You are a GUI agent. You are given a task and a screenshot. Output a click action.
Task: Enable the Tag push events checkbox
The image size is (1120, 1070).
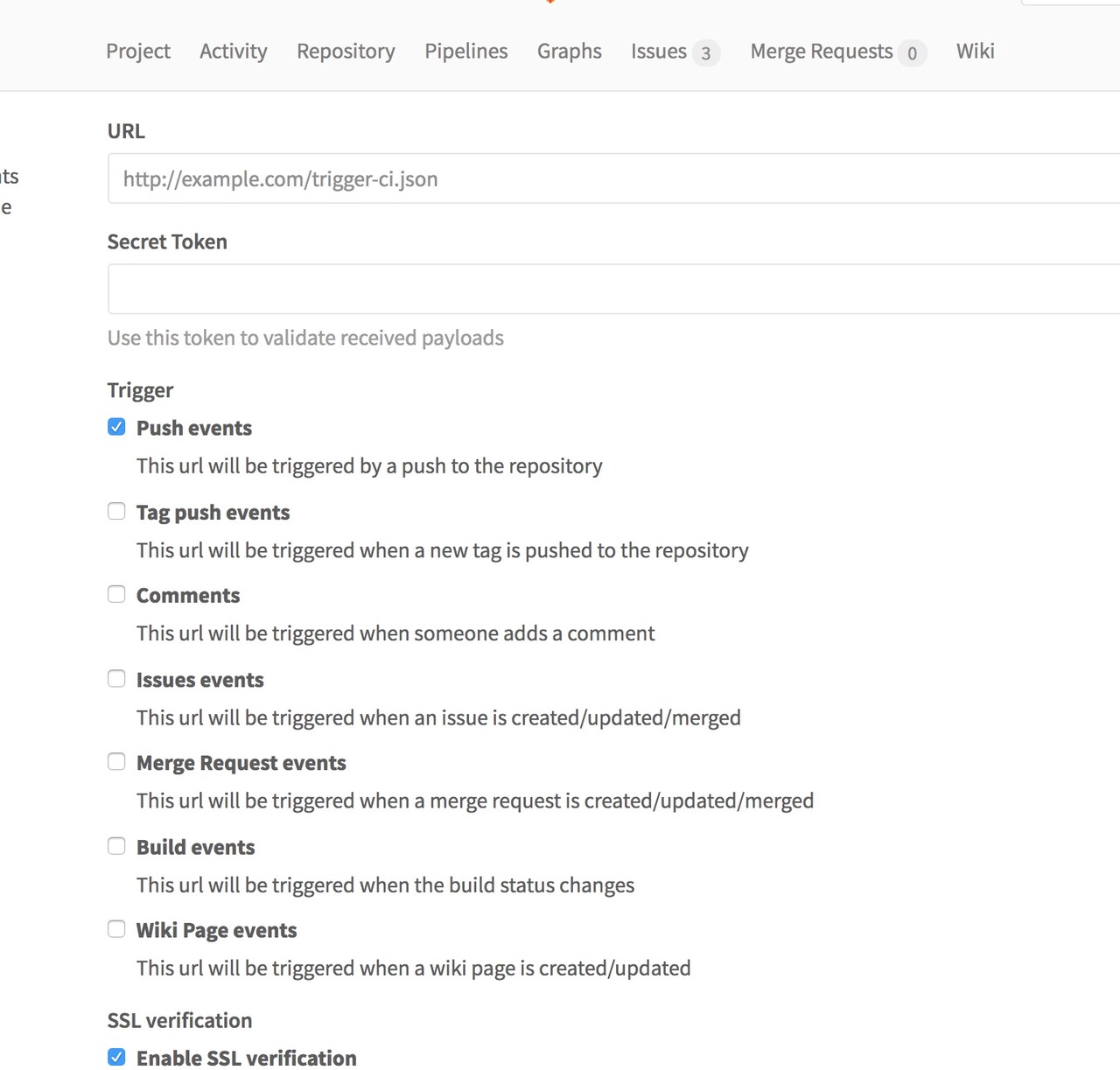[116, 511]
